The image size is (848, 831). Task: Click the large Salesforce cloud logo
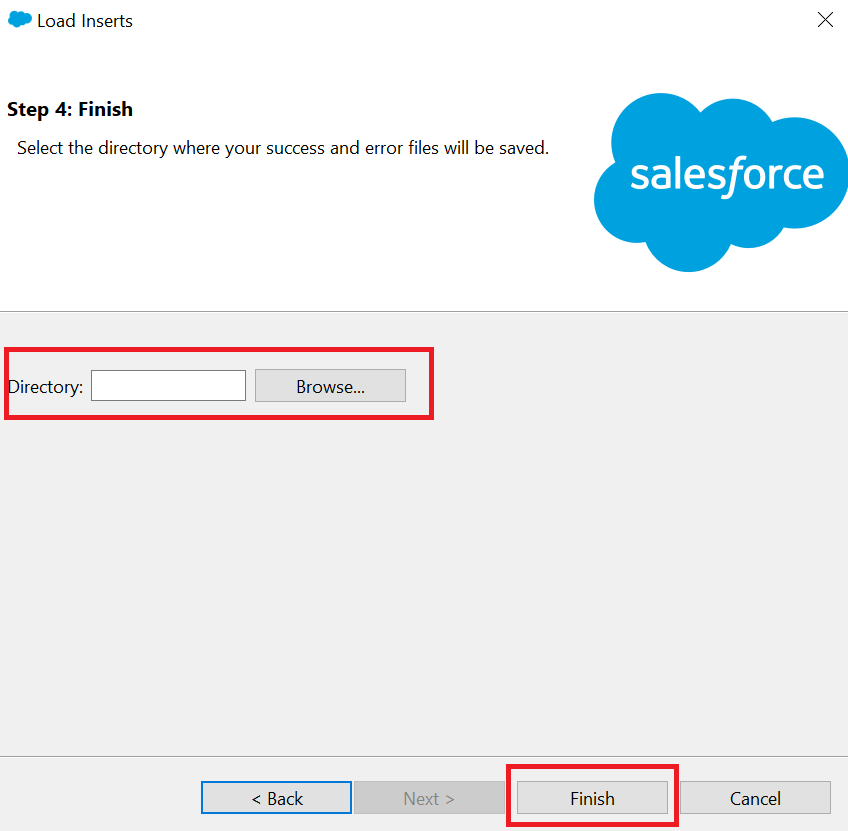coord(721,182)
